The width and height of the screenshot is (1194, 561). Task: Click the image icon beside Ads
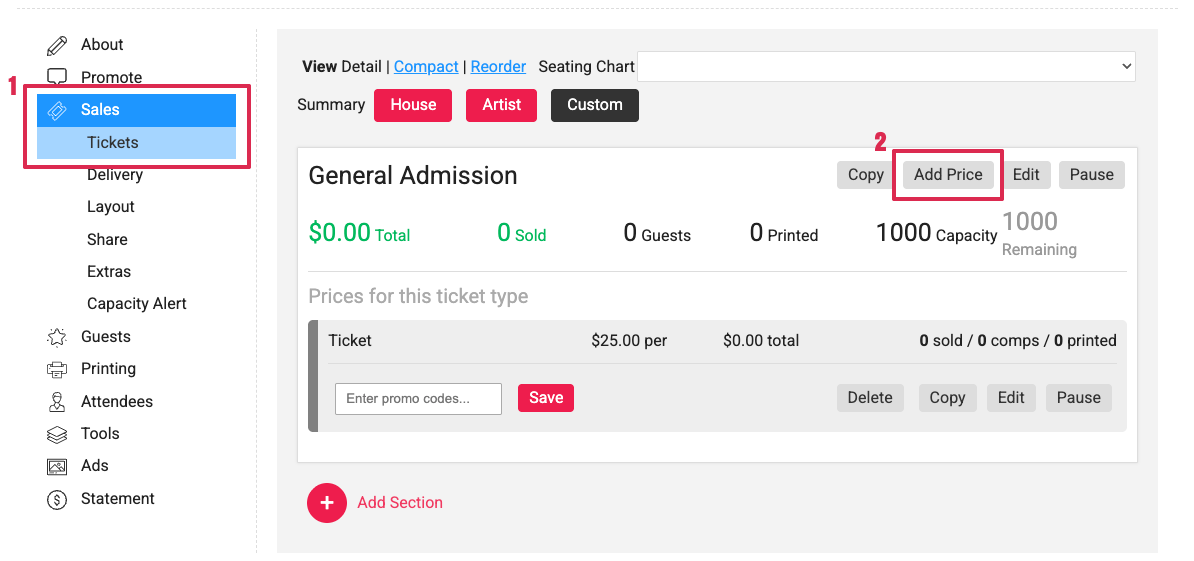(x=57, y=466)
